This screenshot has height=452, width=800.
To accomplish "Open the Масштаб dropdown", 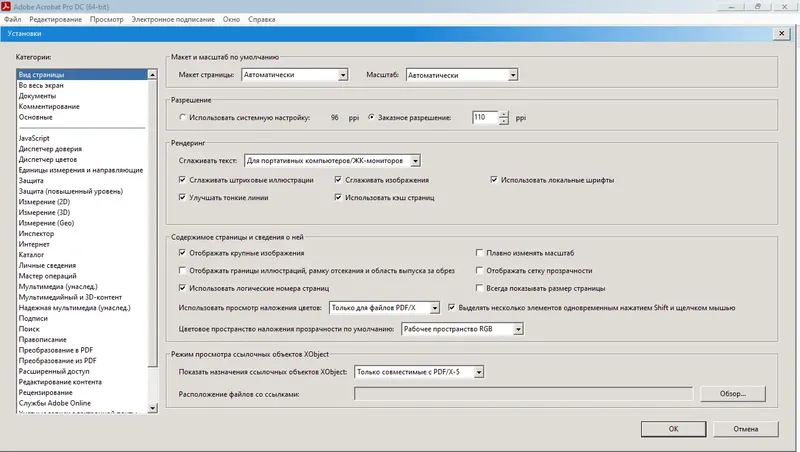I will point(462,75).
